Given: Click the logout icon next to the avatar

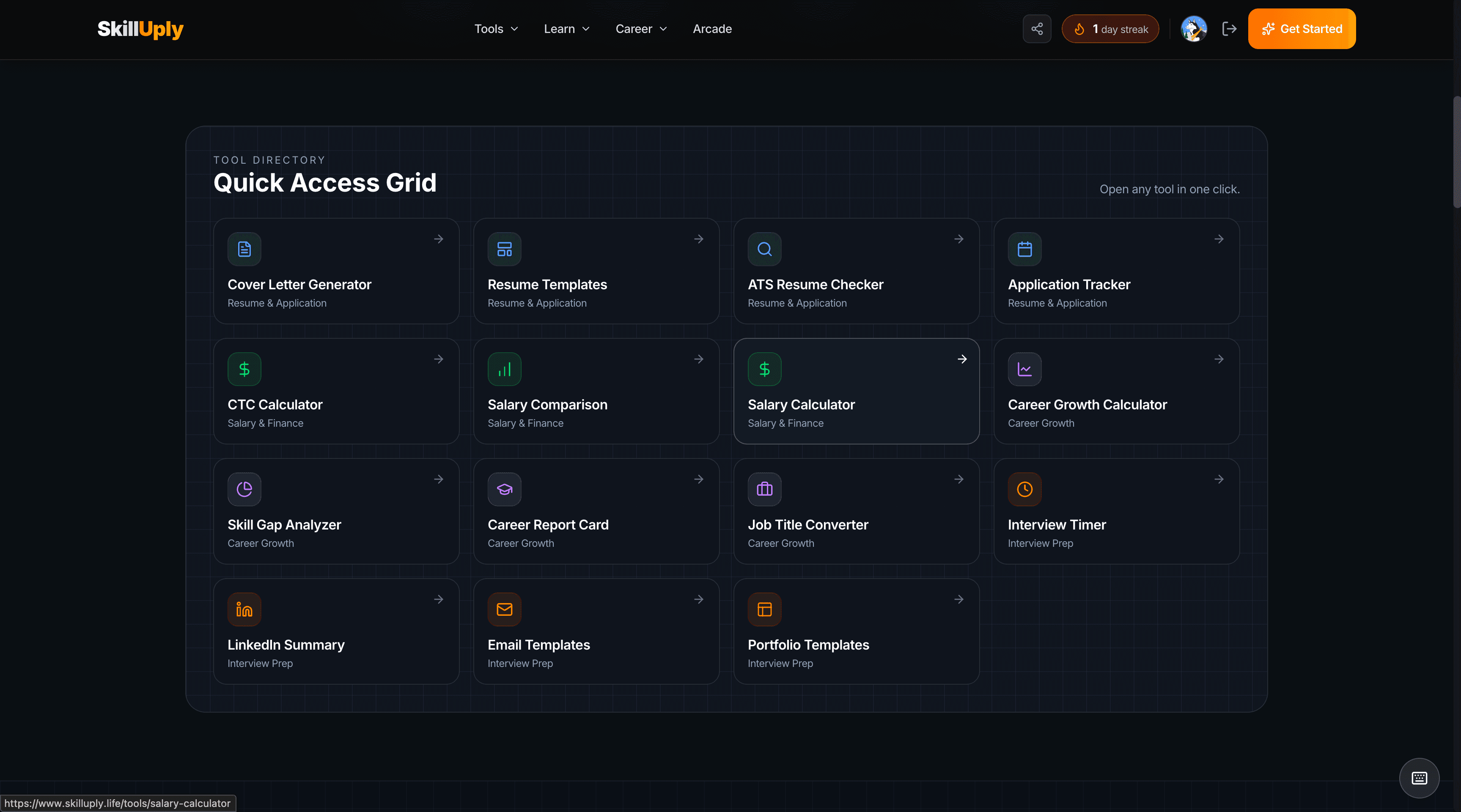Looking at the screenshot, I should pyautogui.click(x=1229, y=28).
